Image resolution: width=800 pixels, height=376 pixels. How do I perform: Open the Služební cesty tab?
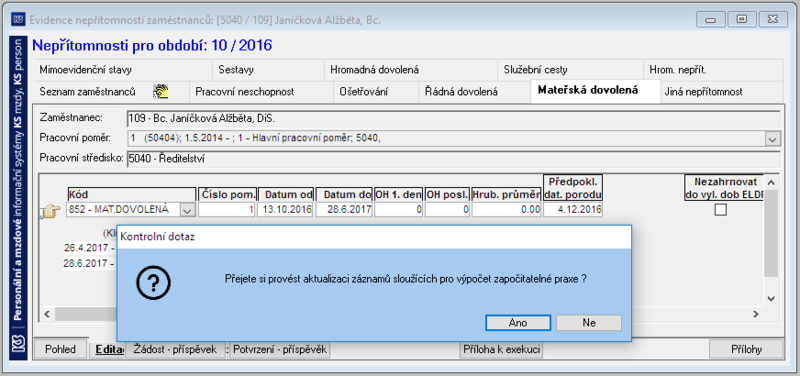point(535,70)
